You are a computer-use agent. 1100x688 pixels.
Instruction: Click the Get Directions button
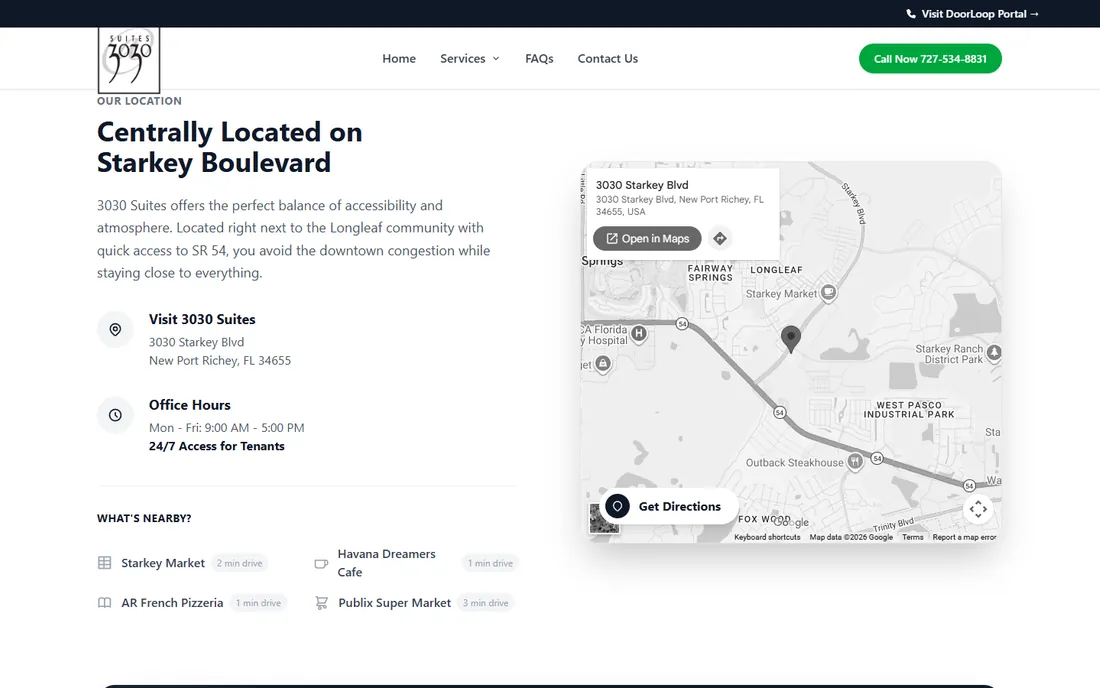pyautogui.click(x=669, y=506)
